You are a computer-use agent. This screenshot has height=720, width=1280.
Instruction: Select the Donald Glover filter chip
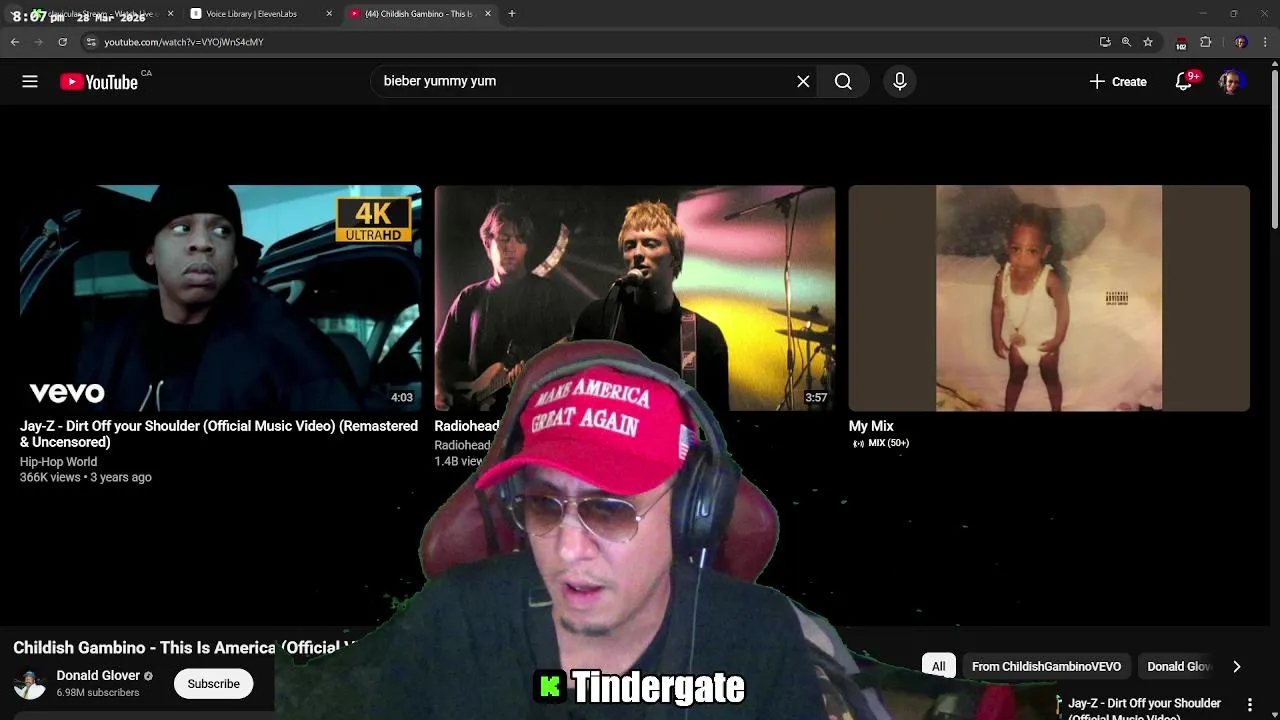tap(1178, 667)
